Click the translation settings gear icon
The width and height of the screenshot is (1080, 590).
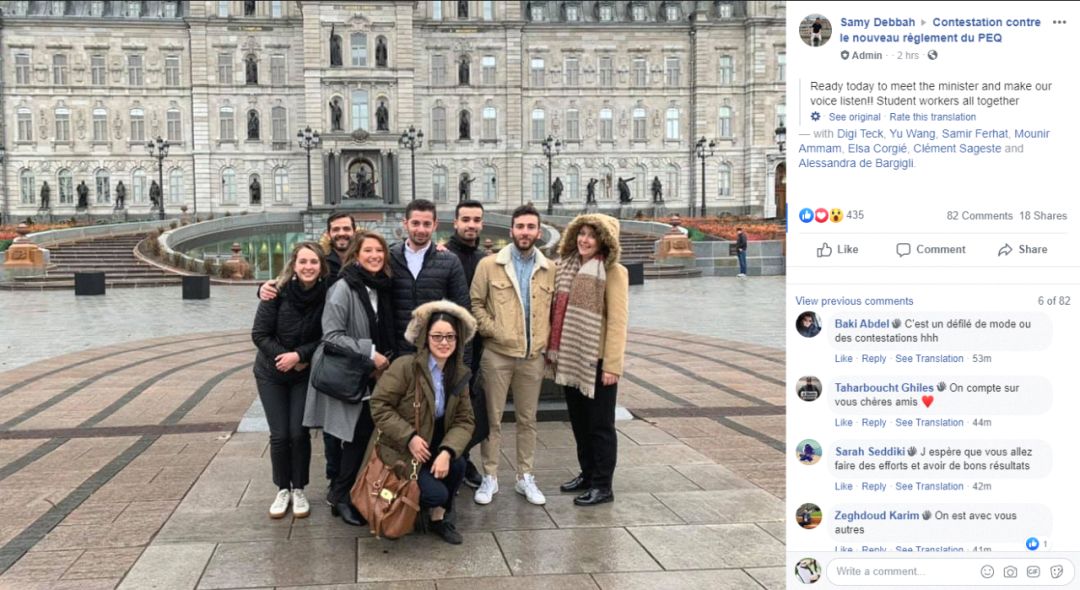tap(816, 116)
